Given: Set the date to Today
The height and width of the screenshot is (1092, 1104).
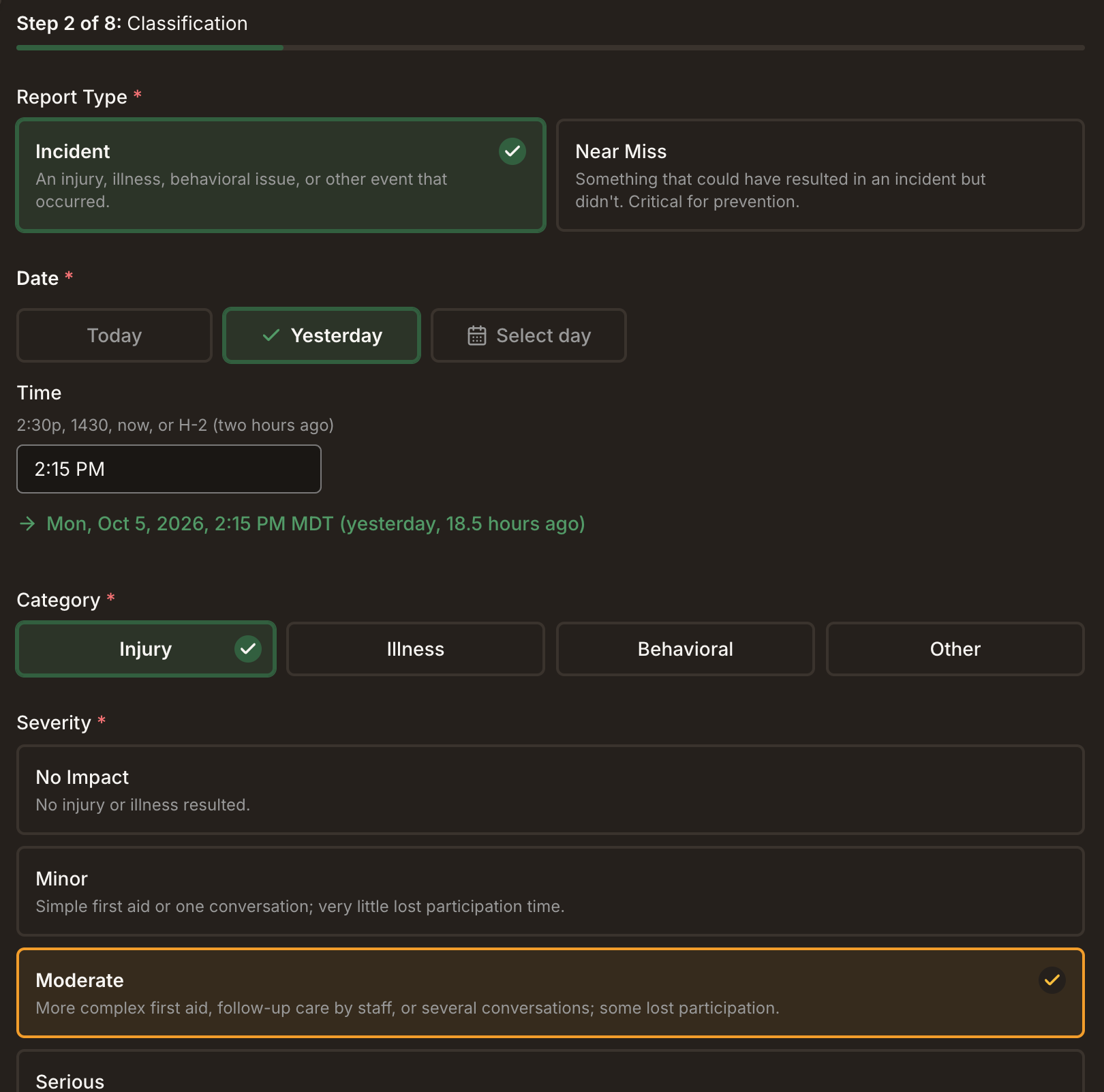Looking at the screenshot, I should pyautogui.click(x=114, y=335).
